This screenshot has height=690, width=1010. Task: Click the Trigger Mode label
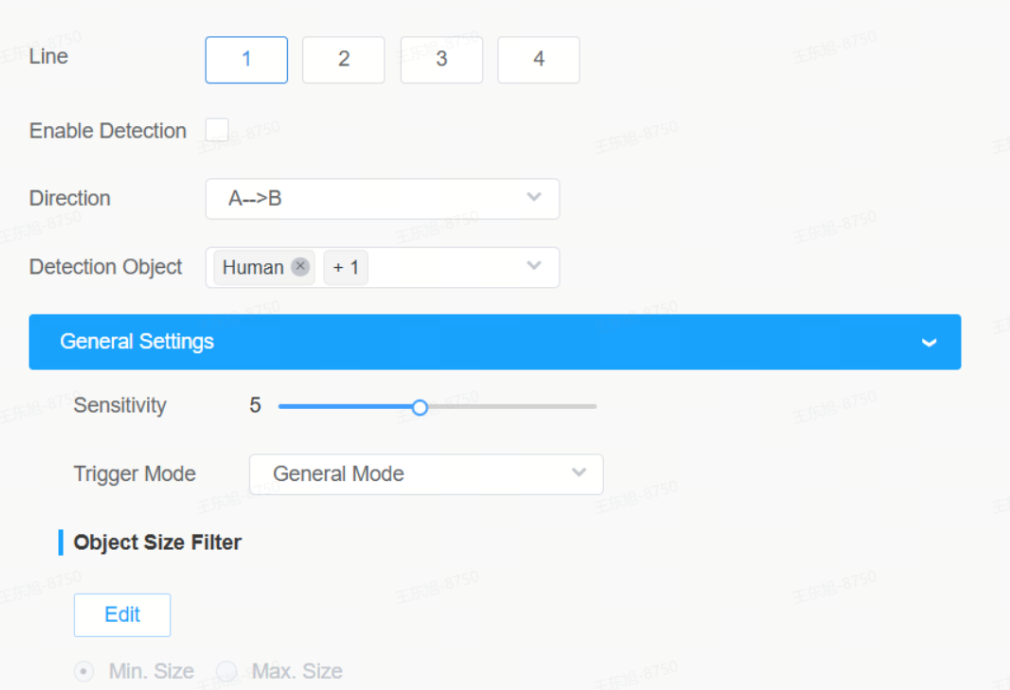point(135,474)
